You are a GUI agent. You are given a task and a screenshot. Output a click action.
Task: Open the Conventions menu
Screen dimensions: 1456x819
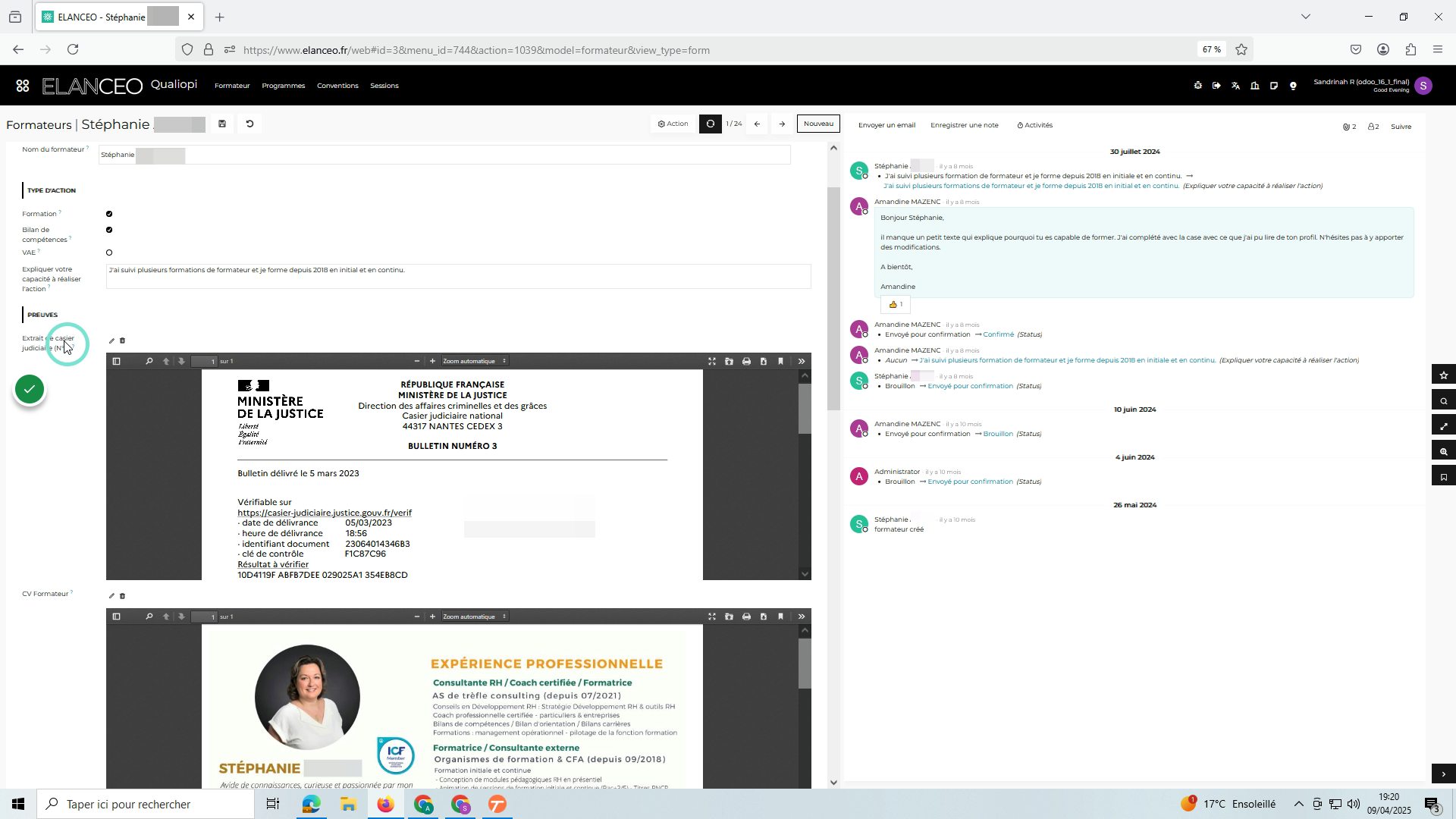tap(337, 86)
